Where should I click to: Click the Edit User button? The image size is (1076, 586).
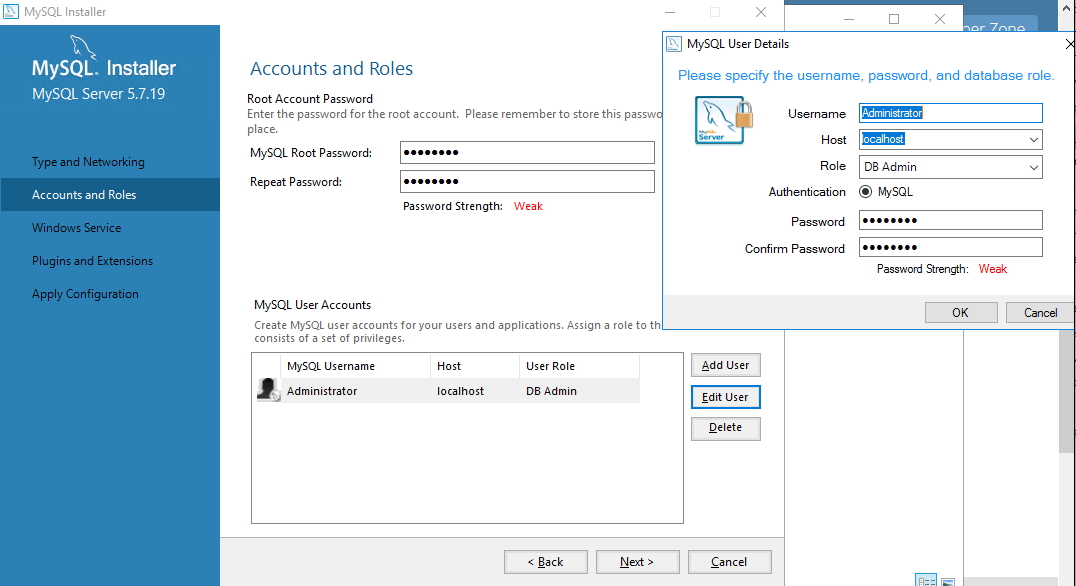[725, 397]
